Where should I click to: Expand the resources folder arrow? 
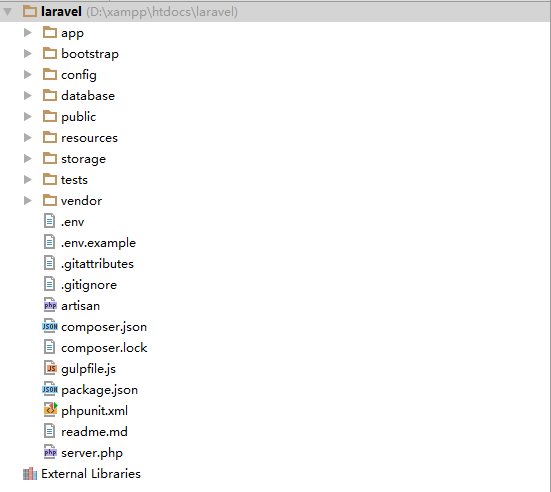click(27, 138)
